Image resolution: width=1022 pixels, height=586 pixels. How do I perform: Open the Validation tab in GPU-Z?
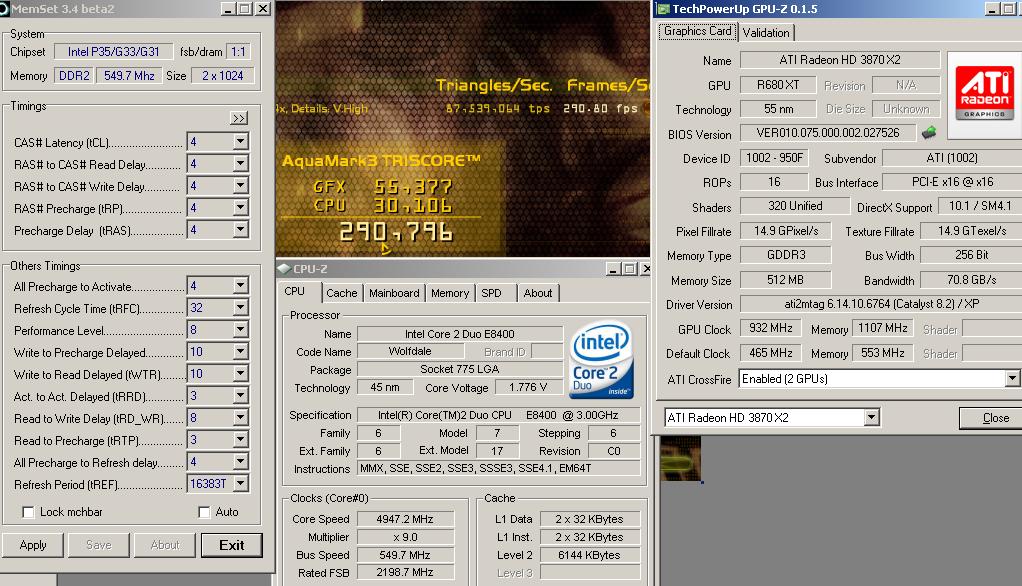tap(766, 33)
